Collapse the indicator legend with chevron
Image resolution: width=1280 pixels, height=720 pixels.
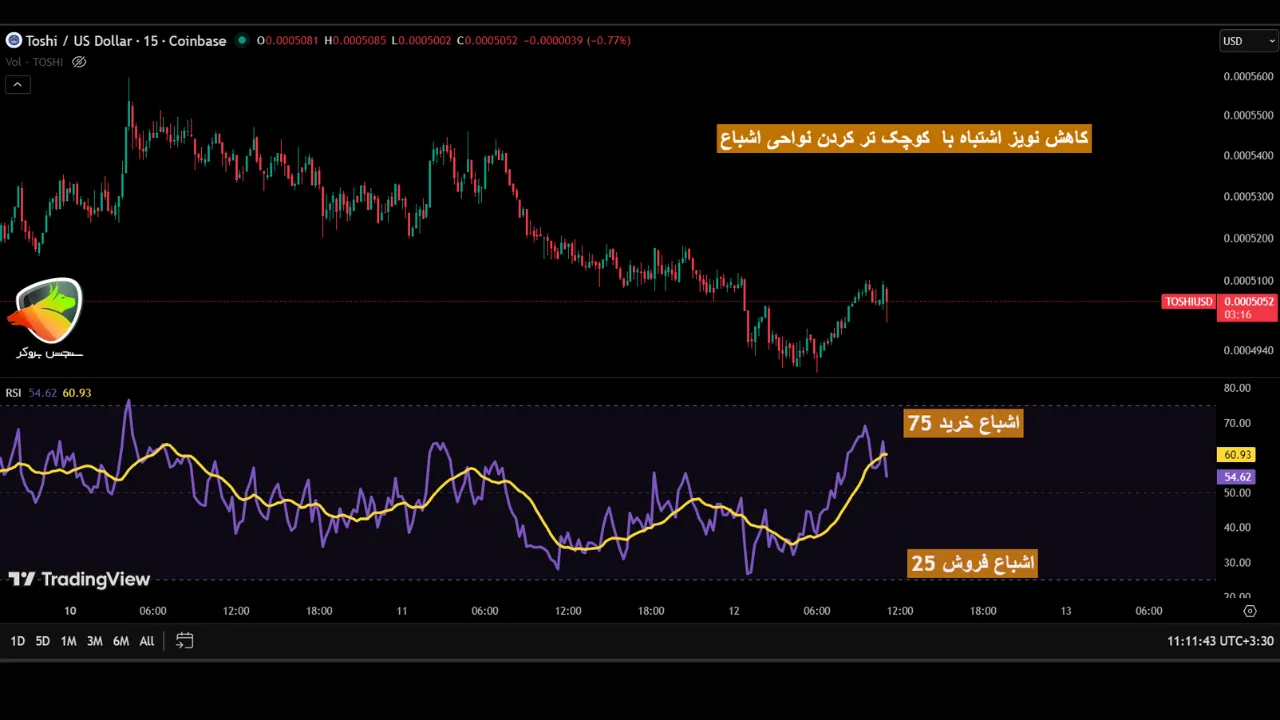point(17,85)
